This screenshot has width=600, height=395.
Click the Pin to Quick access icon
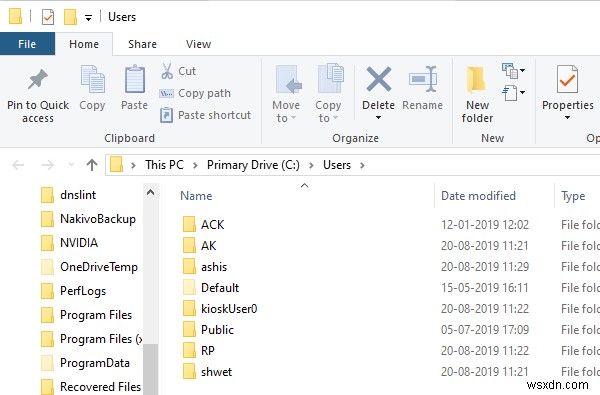38,79
